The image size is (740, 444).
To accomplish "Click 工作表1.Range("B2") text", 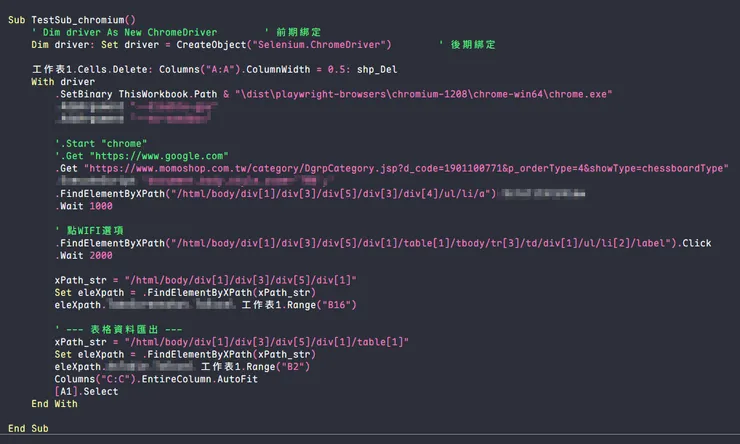I will click(255, 367).
